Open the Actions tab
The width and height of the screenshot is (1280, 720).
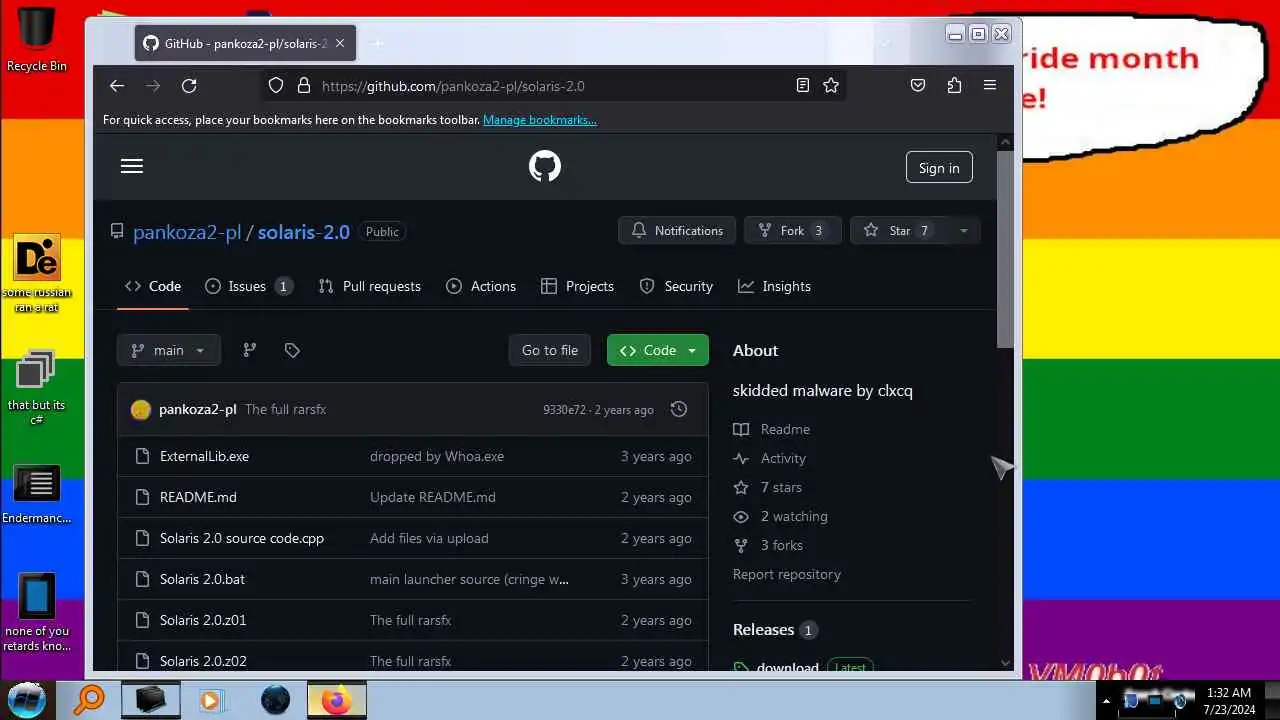[x=481, y=286]
